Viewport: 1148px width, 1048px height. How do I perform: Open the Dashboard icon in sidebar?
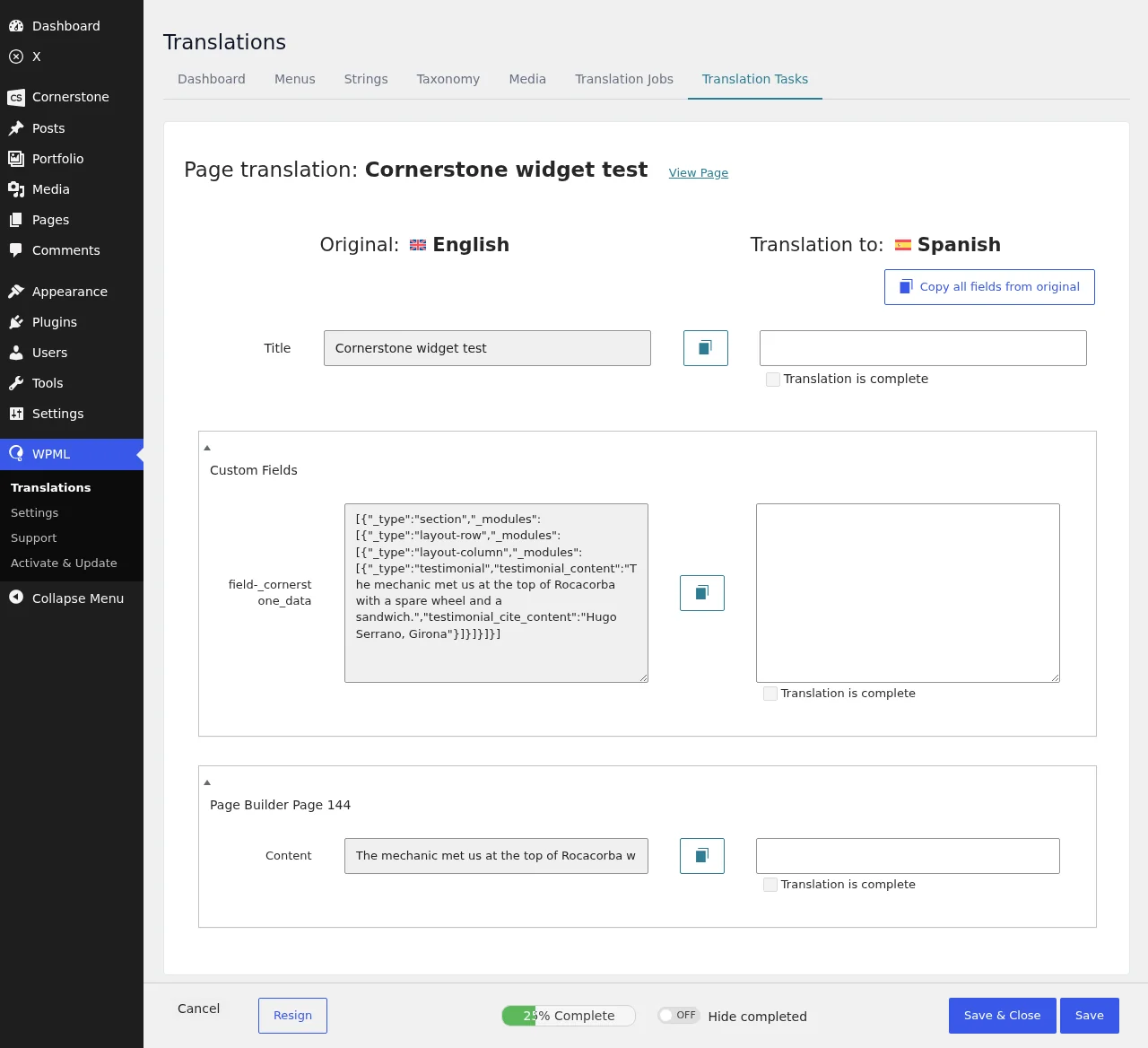16,26
